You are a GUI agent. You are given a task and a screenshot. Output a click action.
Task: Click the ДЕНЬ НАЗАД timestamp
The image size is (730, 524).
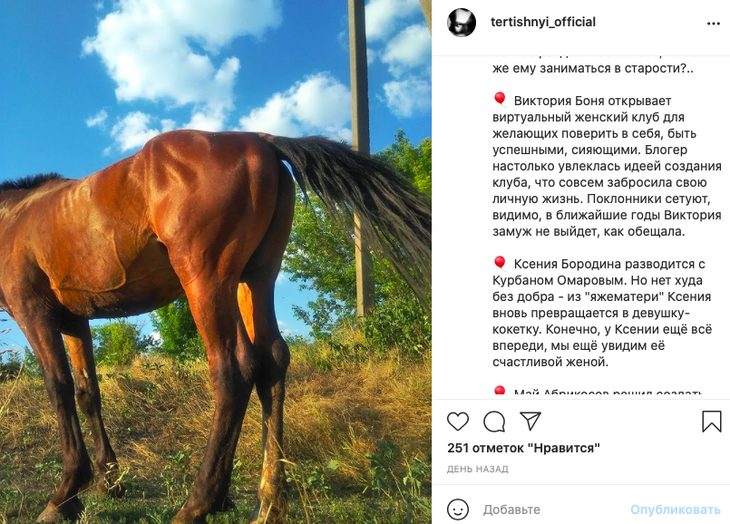(x=478, y=469)
